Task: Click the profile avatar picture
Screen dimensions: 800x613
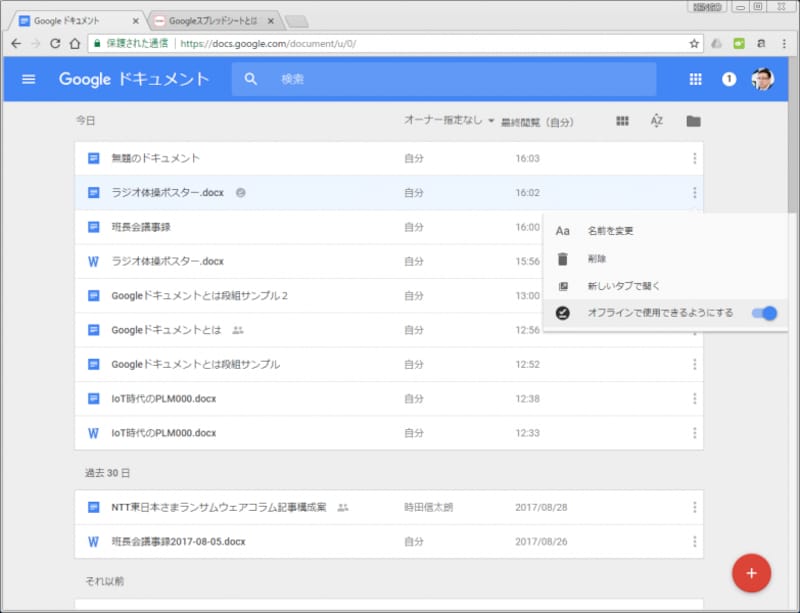Action: click(x=763, y=79)
